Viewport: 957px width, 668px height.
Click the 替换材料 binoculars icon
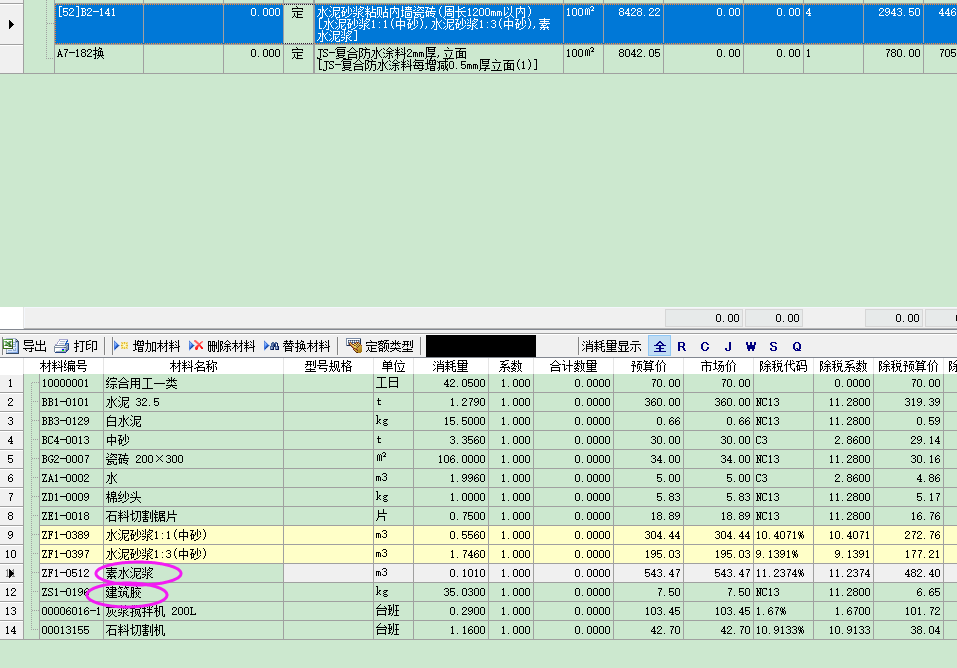(x=271, y=346)
